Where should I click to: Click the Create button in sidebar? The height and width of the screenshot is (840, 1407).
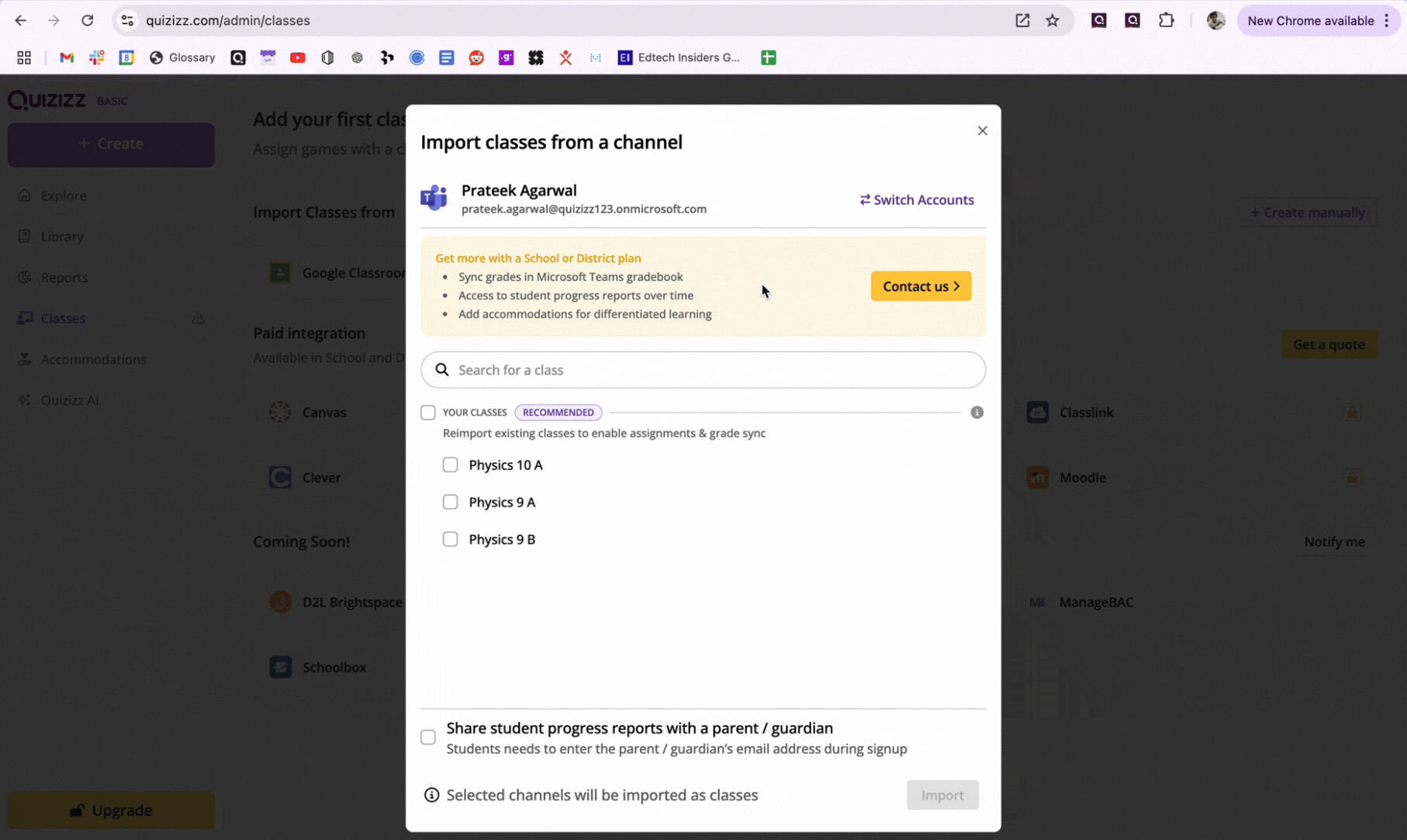coord(111,144)
